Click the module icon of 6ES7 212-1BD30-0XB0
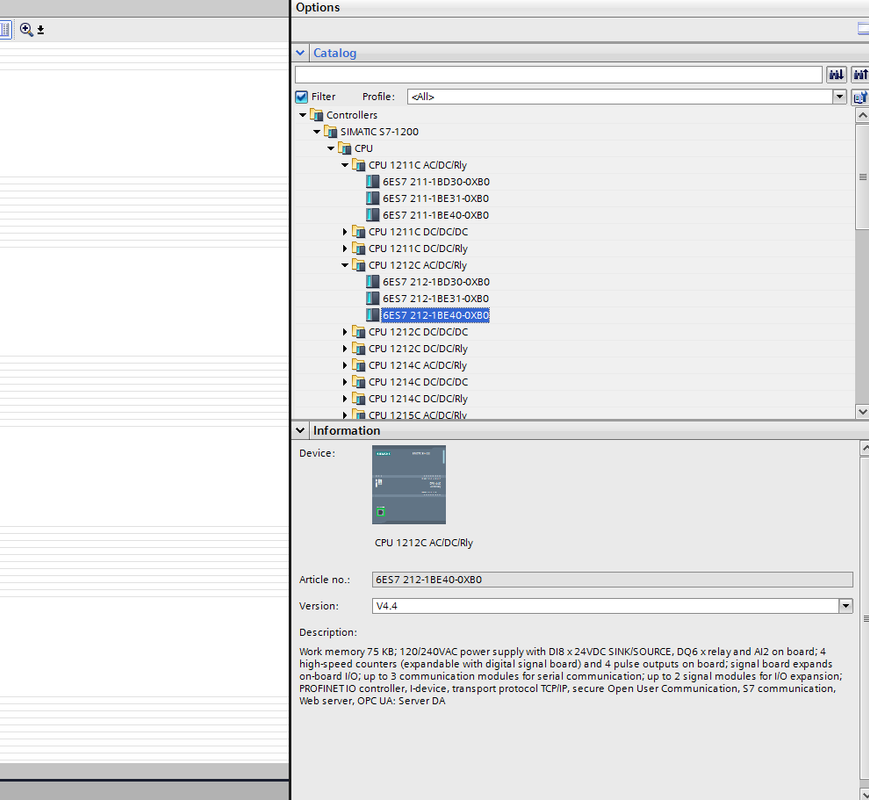Viewport: 869px width, 800px height. 373,282
